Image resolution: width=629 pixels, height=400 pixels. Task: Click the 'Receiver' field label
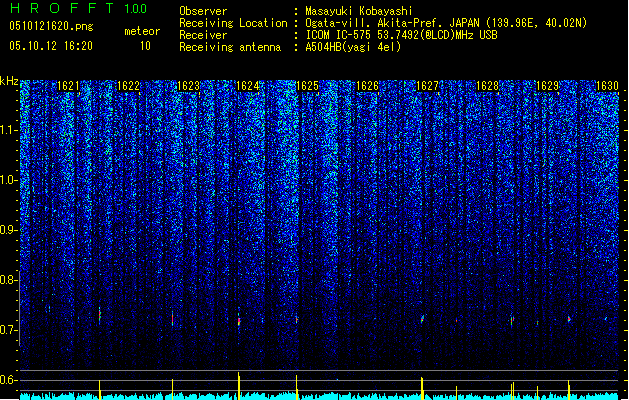tap(203, 35)
